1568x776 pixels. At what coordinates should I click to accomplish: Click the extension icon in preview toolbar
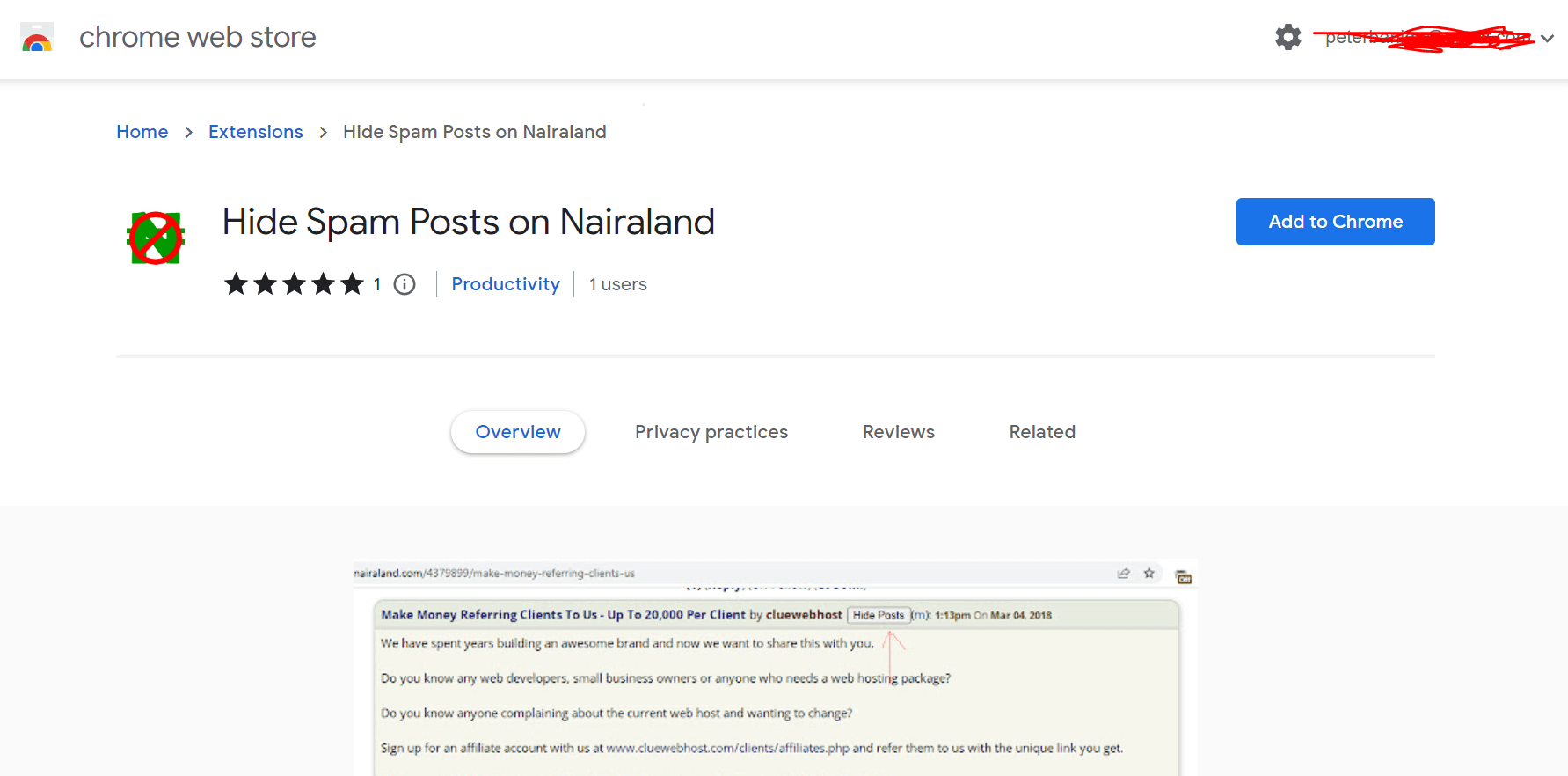tap(1184, 577)
